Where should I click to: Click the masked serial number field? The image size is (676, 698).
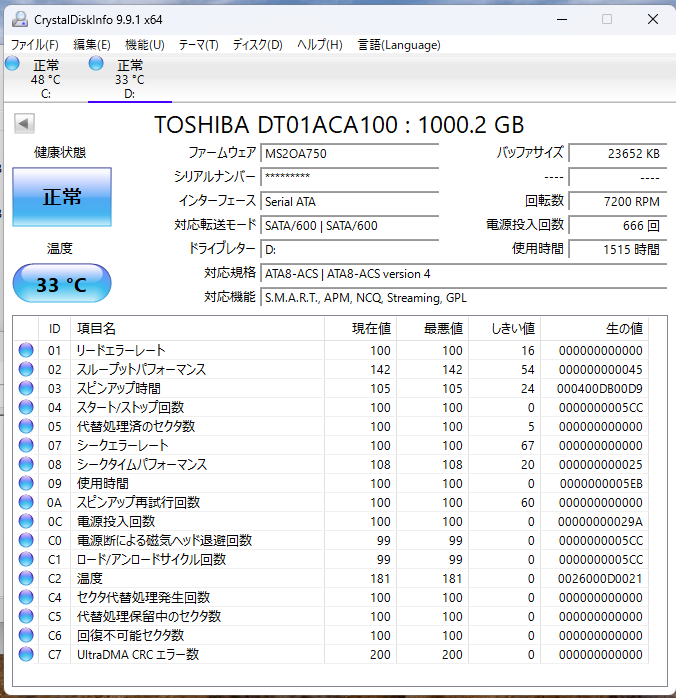coord(350,177)
